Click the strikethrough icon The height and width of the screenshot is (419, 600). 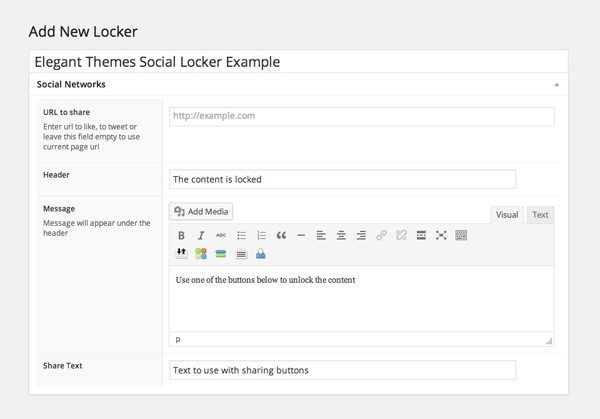pos(221,236)
